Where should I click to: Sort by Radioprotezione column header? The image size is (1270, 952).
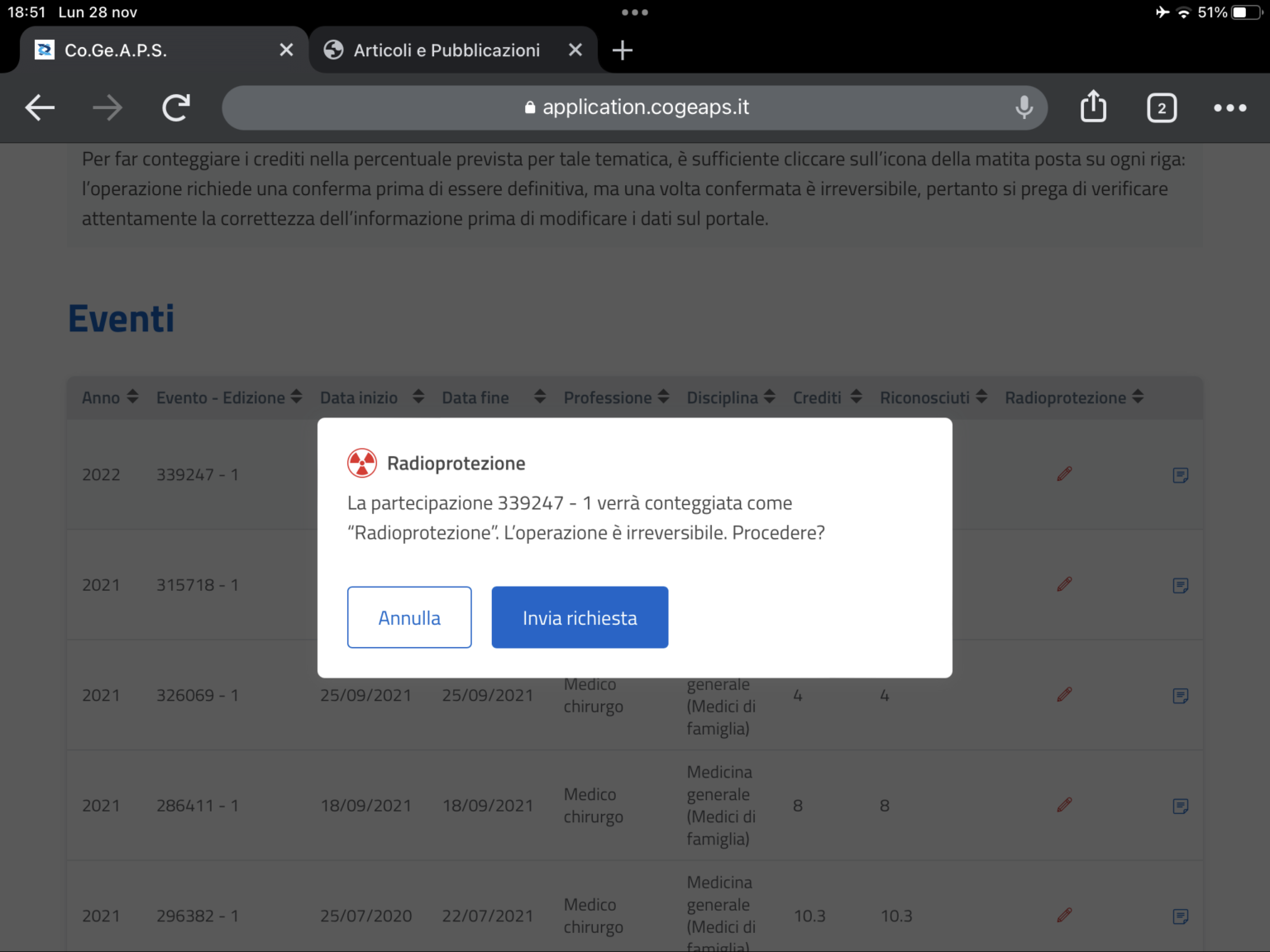point(1073,397)
